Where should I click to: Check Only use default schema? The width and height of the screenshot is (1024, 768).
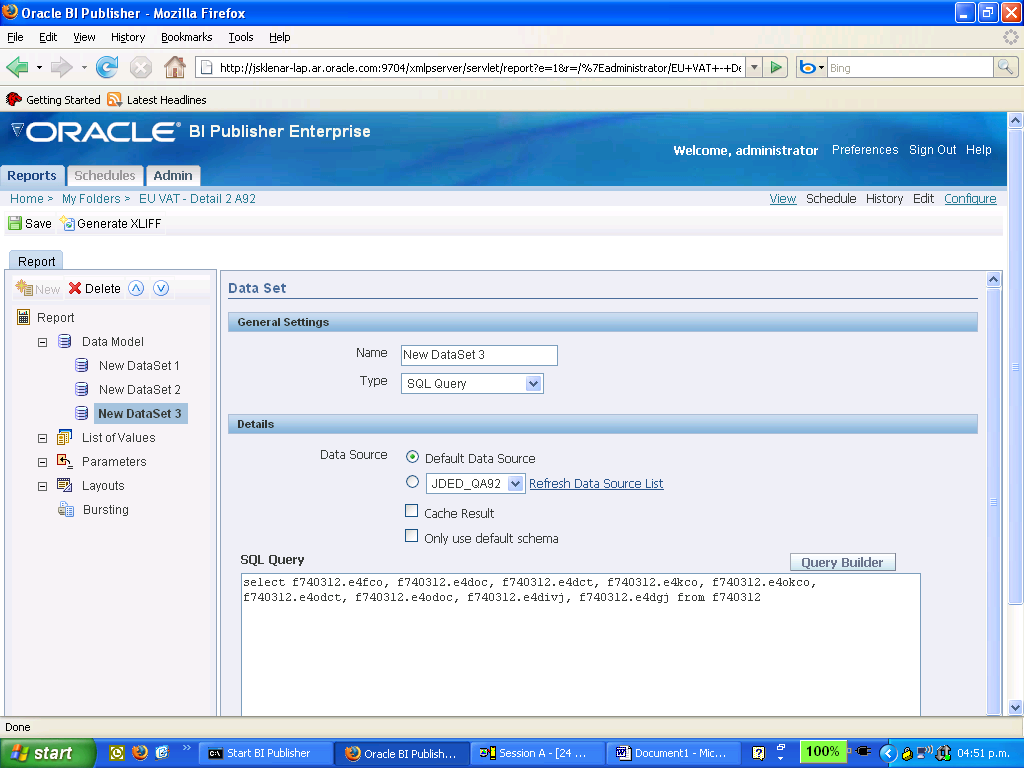click(x=411, y=536)
